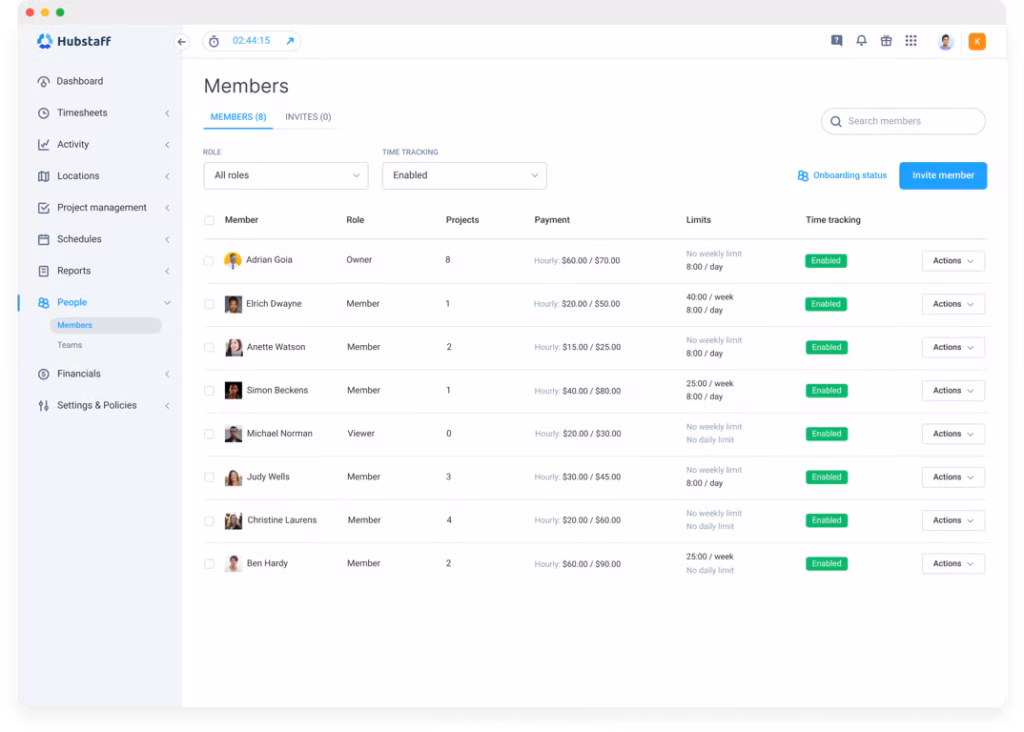
Task: Click the help question mark icon
Action: tap(836, 41)
